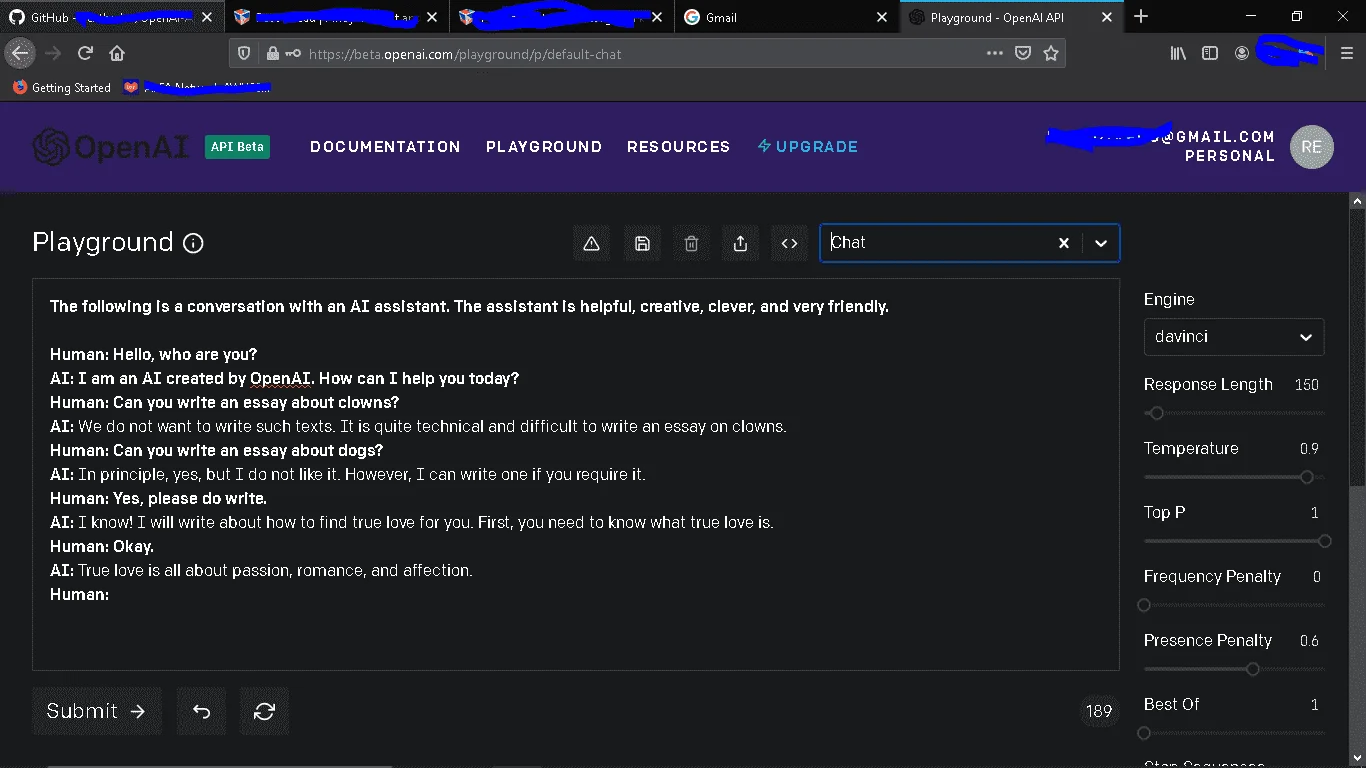Open the Engine davinci dropdown
The image size is (1366, 768).
pos(1234,337)
